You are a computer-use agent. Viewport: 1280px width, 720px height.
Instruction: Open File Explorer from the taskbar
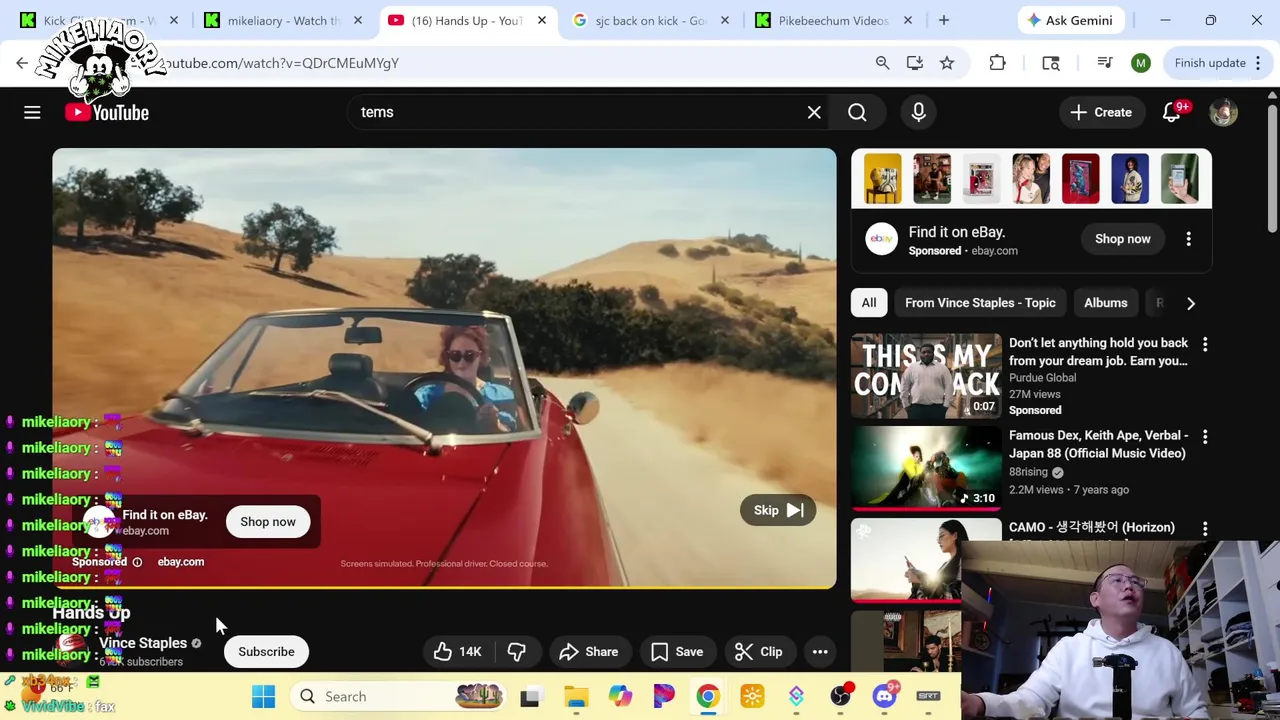(x=576, y=696)
